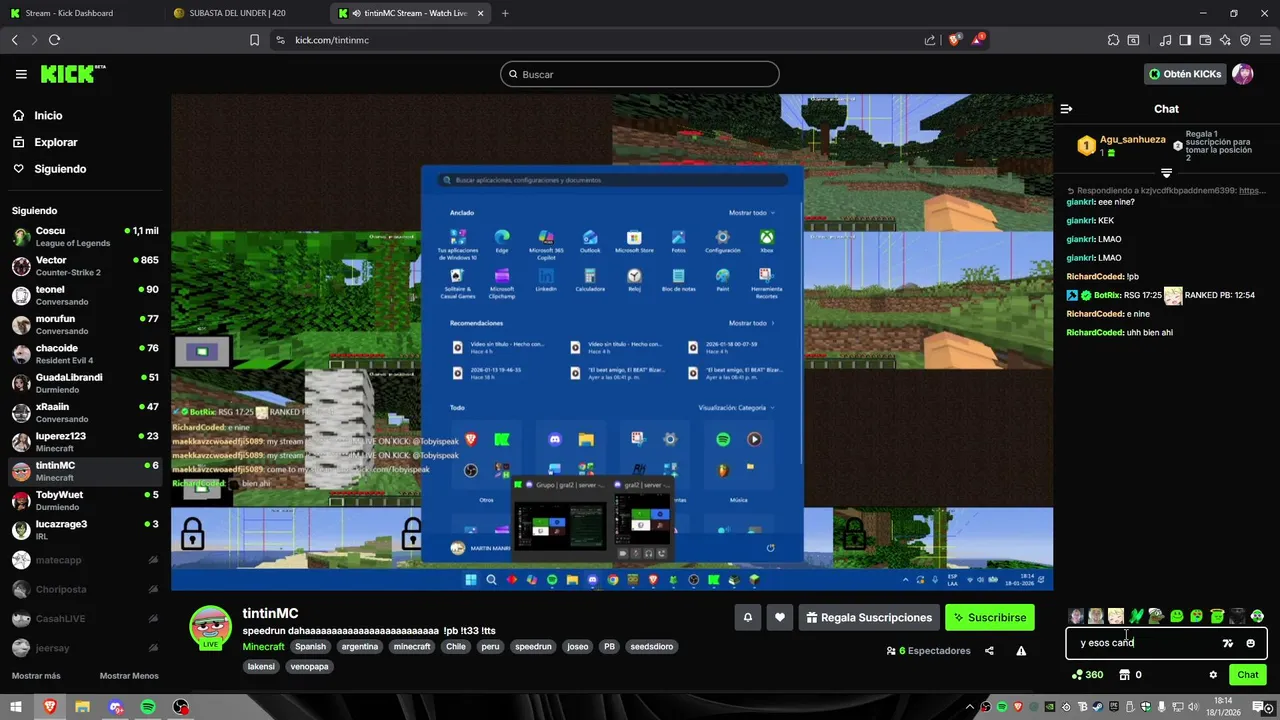
Task: Click the channel points balance 360
Action: (x=1087, y=675)
